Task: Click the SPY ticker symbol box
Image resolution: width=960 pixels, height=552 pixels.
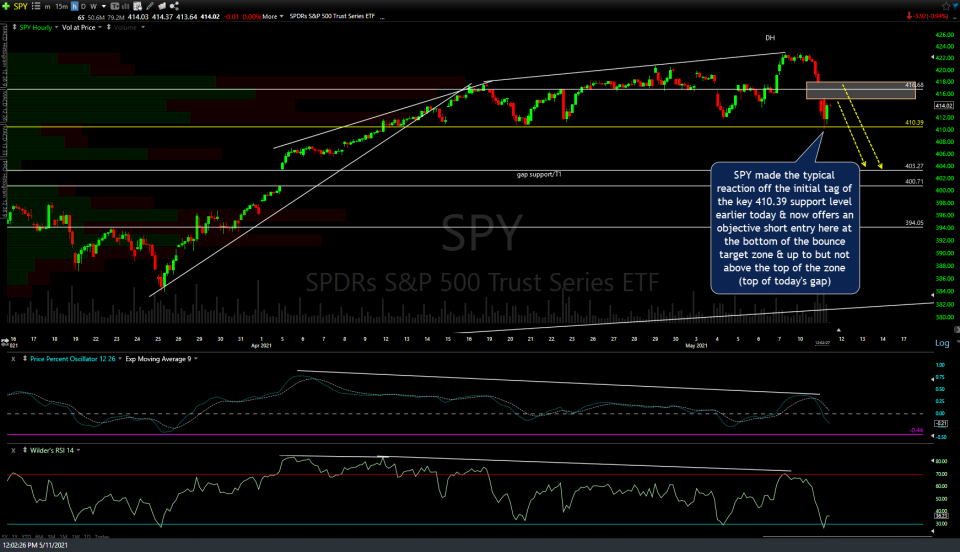Action: (20, 6)
